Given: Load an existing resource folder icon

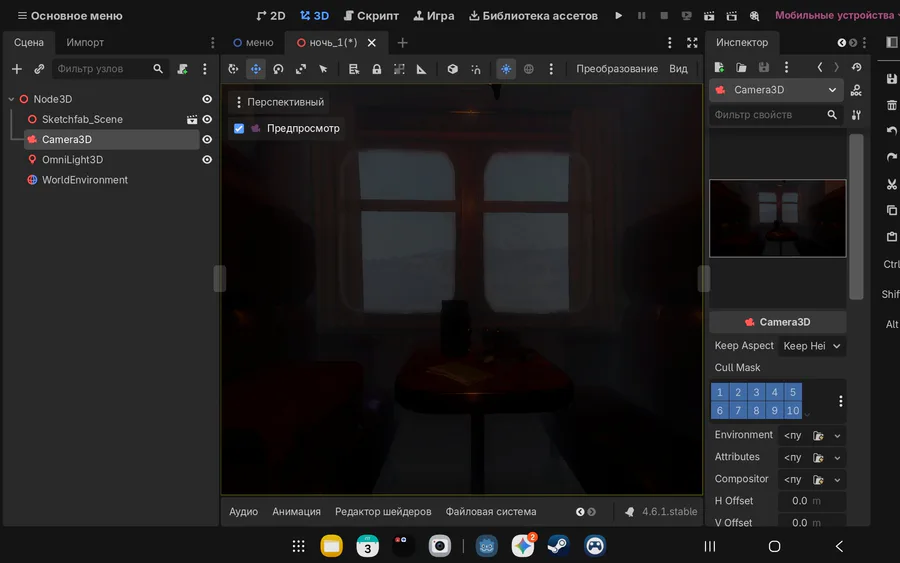Looking at the screenshot, I should point(741,67).
